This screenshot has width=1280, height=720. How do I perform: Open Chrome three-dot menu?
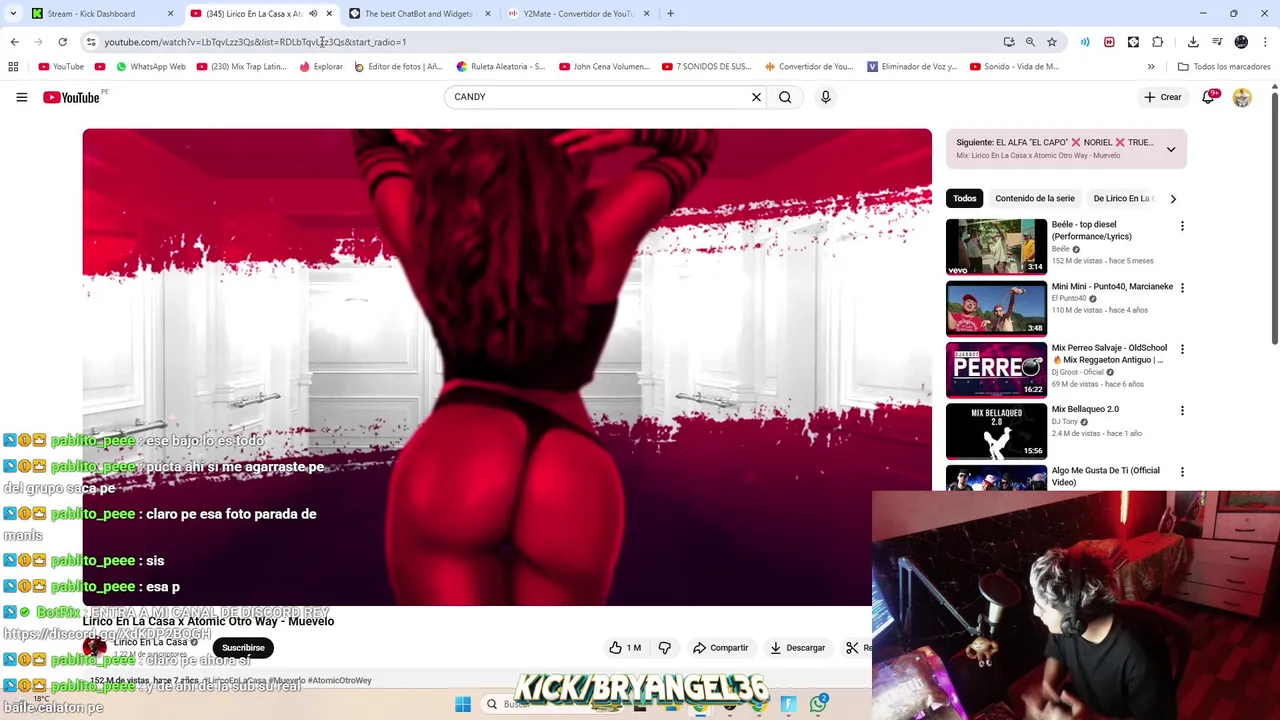[1266, 42]
